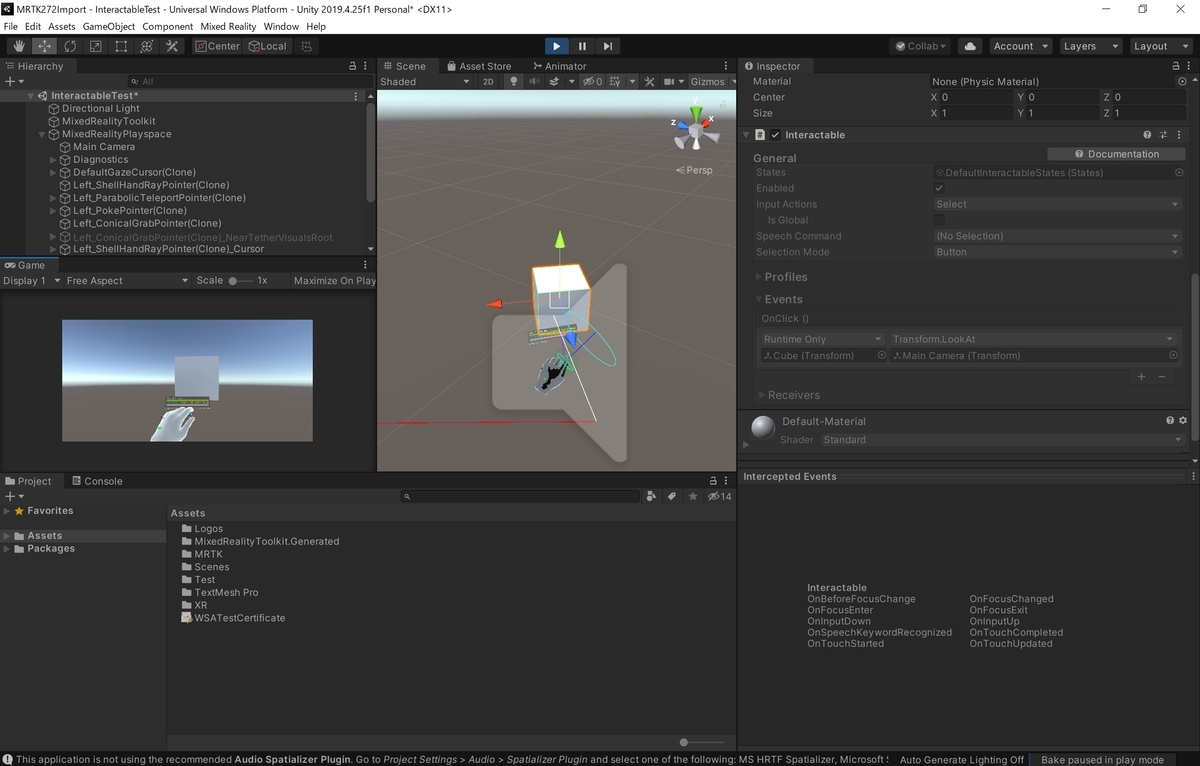Toggle scene lighting bulb icon
This screenshot has width=1200, height=766.
tap(514, 82)
